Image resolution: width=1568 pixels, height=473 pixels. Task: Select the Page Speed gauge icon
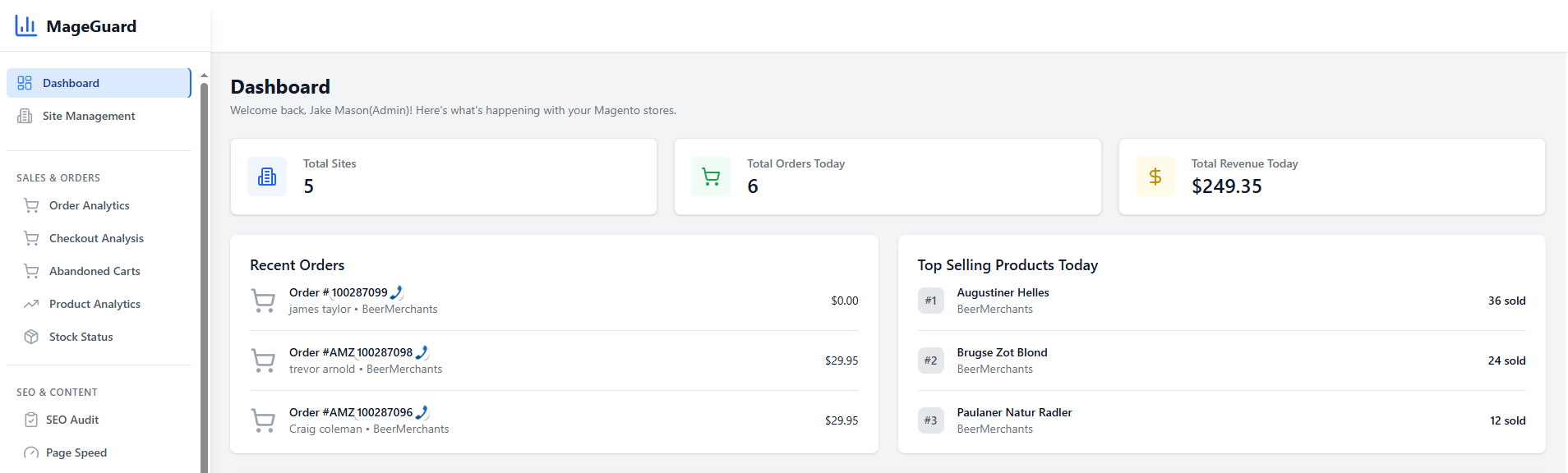pyautogui.click(x=31, y=452)
